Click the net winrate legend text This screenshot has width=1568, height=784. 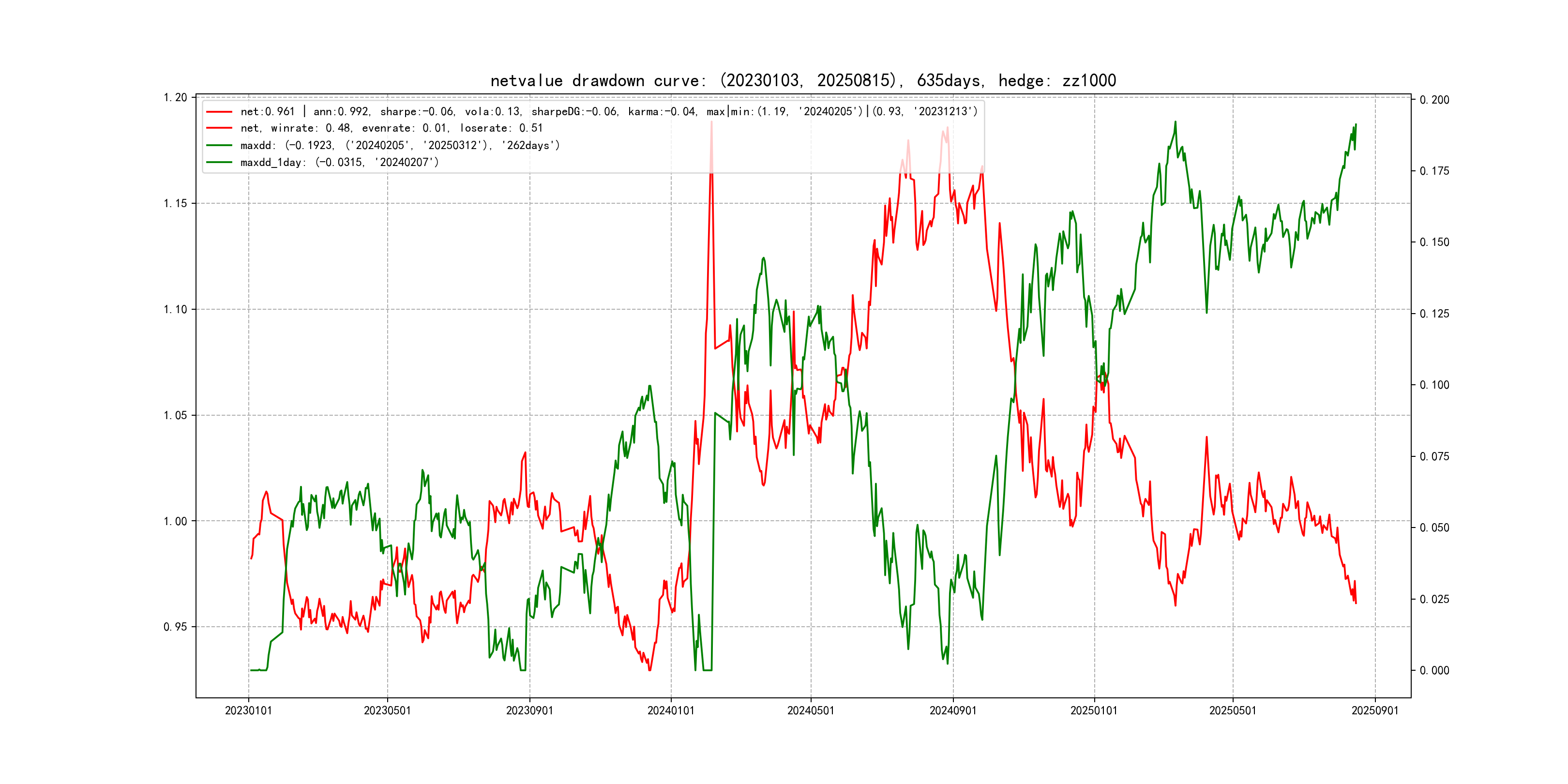[x=391, y=128]
